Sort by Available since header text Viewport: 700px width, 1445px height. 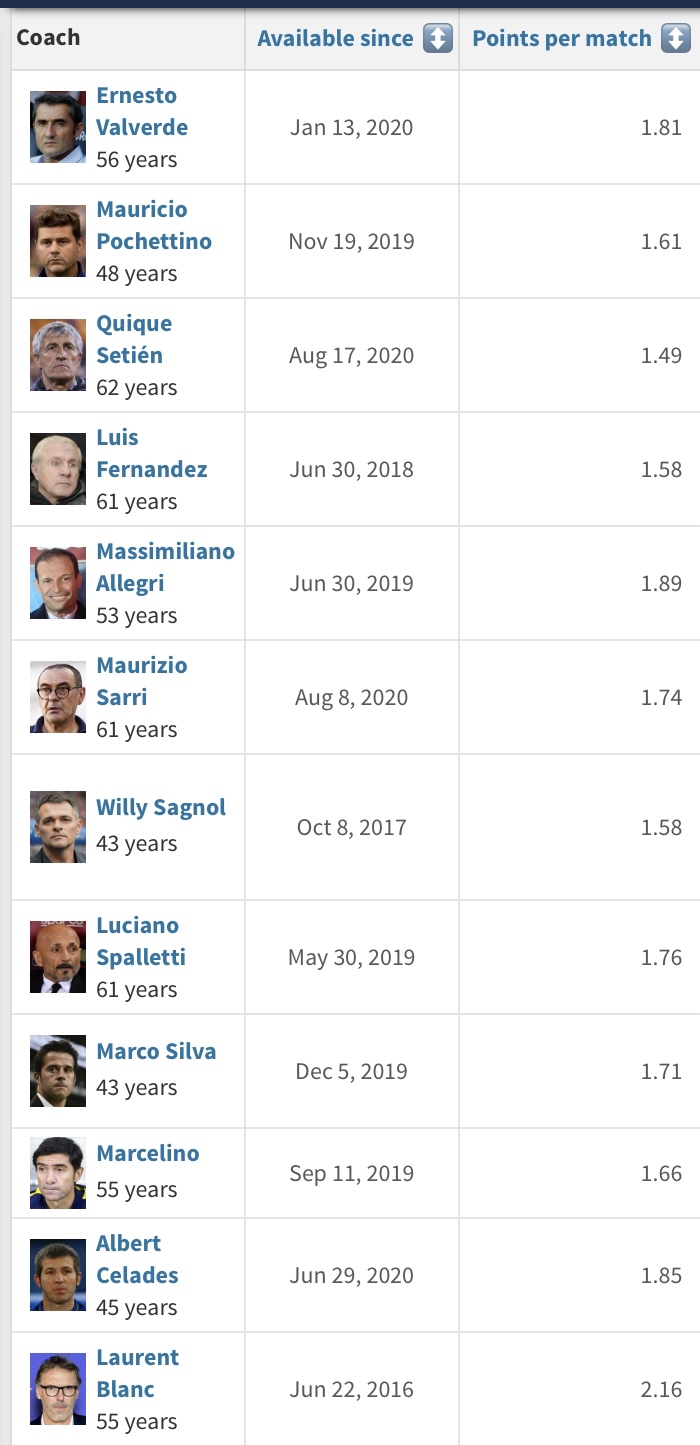(x=335, y=39)
